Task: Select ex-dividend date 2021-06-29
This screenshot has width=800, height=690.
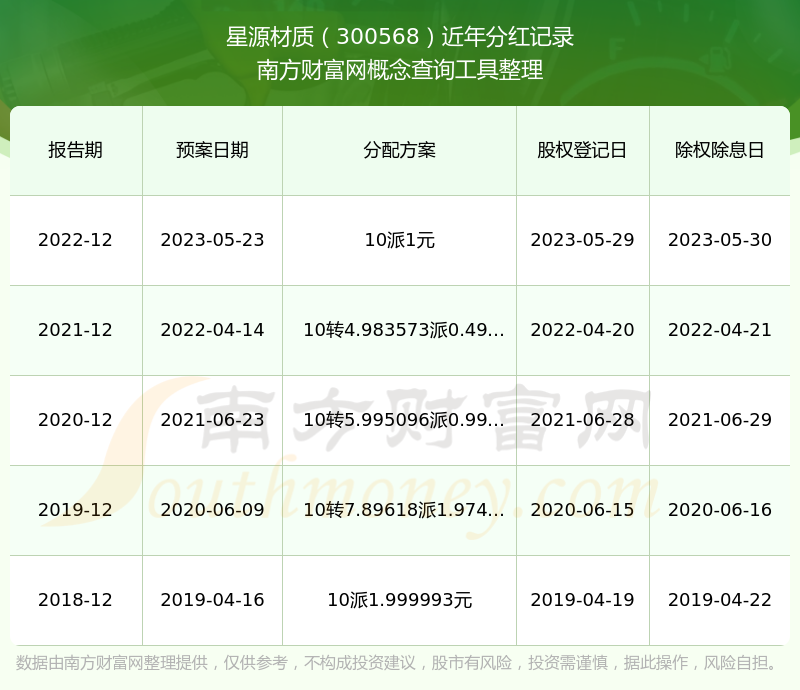Action: pos(719,420)
